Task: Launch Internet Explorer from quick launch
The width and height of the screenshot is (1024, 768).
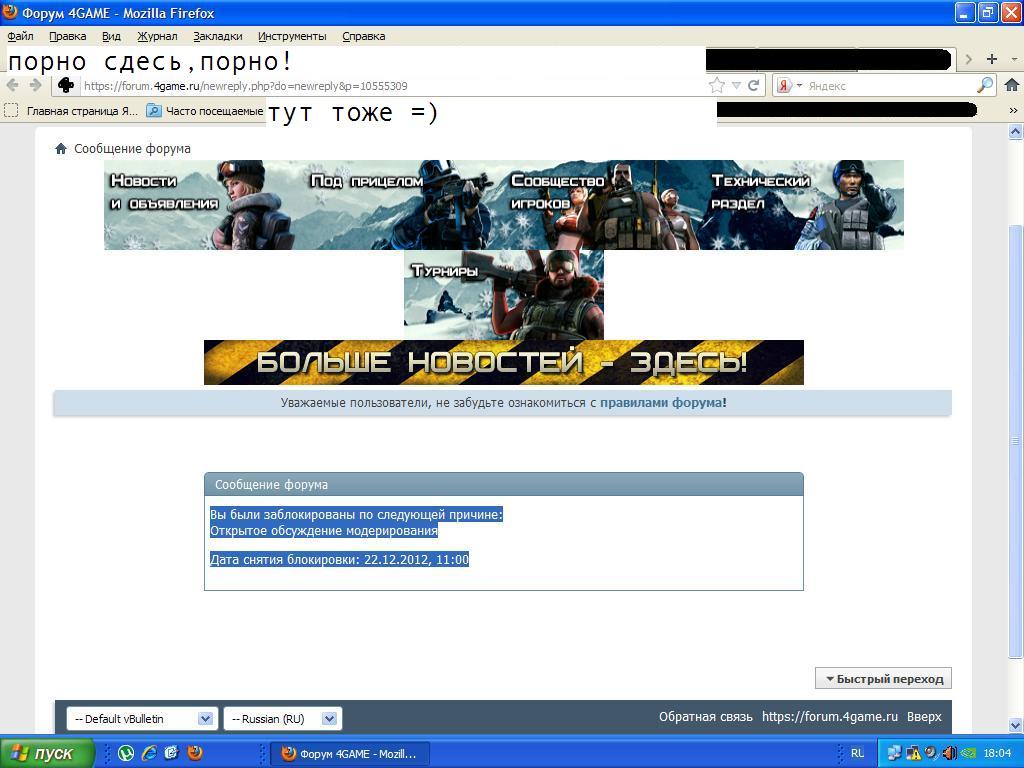Action: (x=149, y=753)
